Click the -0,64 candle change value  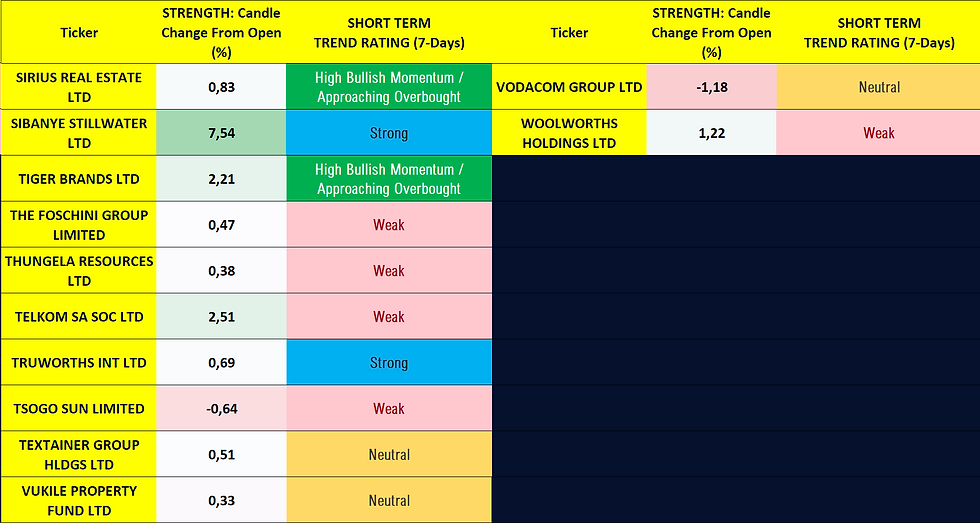pyautogui.click(x=221, y=409)
